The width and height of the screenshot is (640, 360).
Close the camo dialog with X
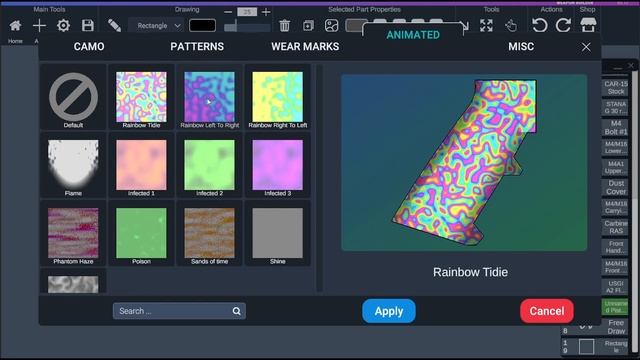(586, 47)
